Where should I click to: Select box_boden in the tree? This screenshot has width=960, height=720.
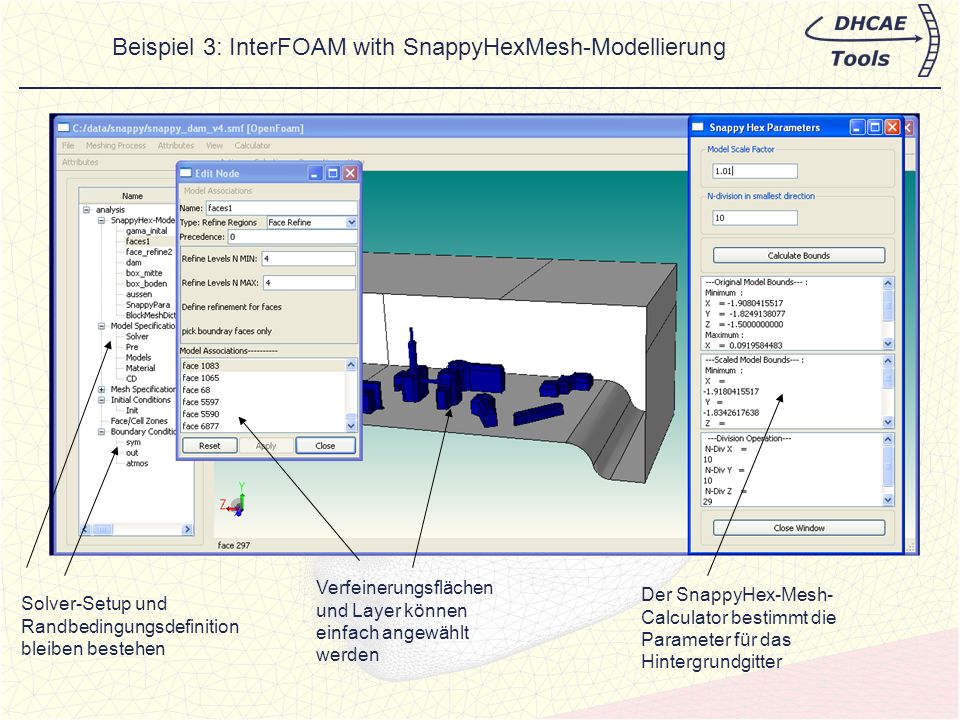(146, 283)
